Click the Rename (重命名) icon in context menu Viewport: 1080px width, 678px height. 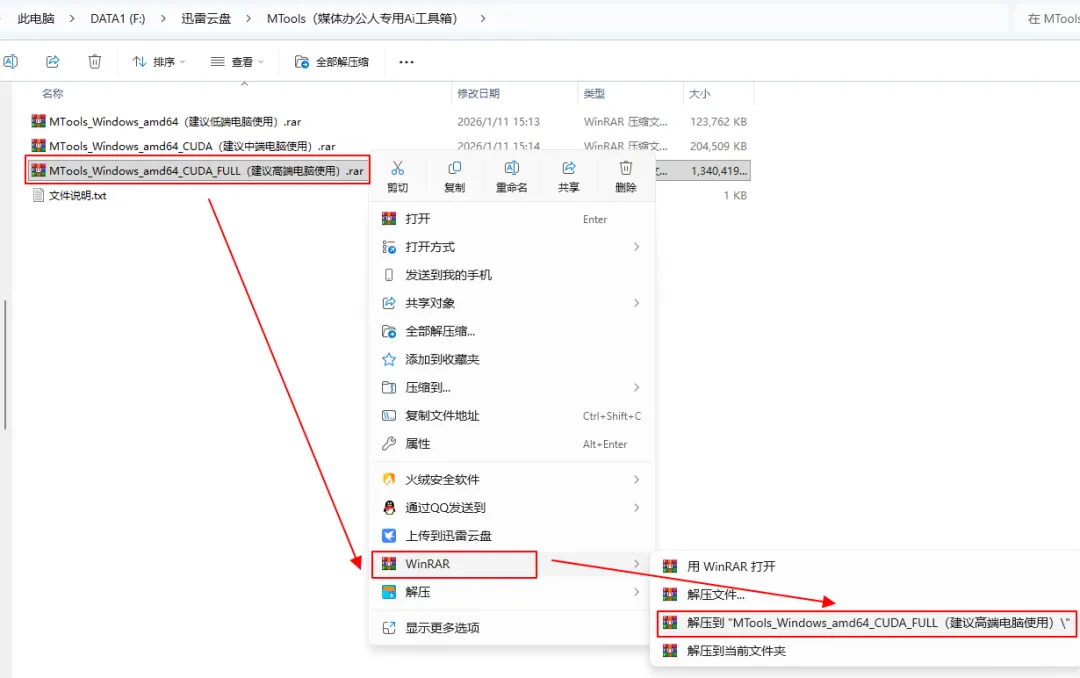512,168
